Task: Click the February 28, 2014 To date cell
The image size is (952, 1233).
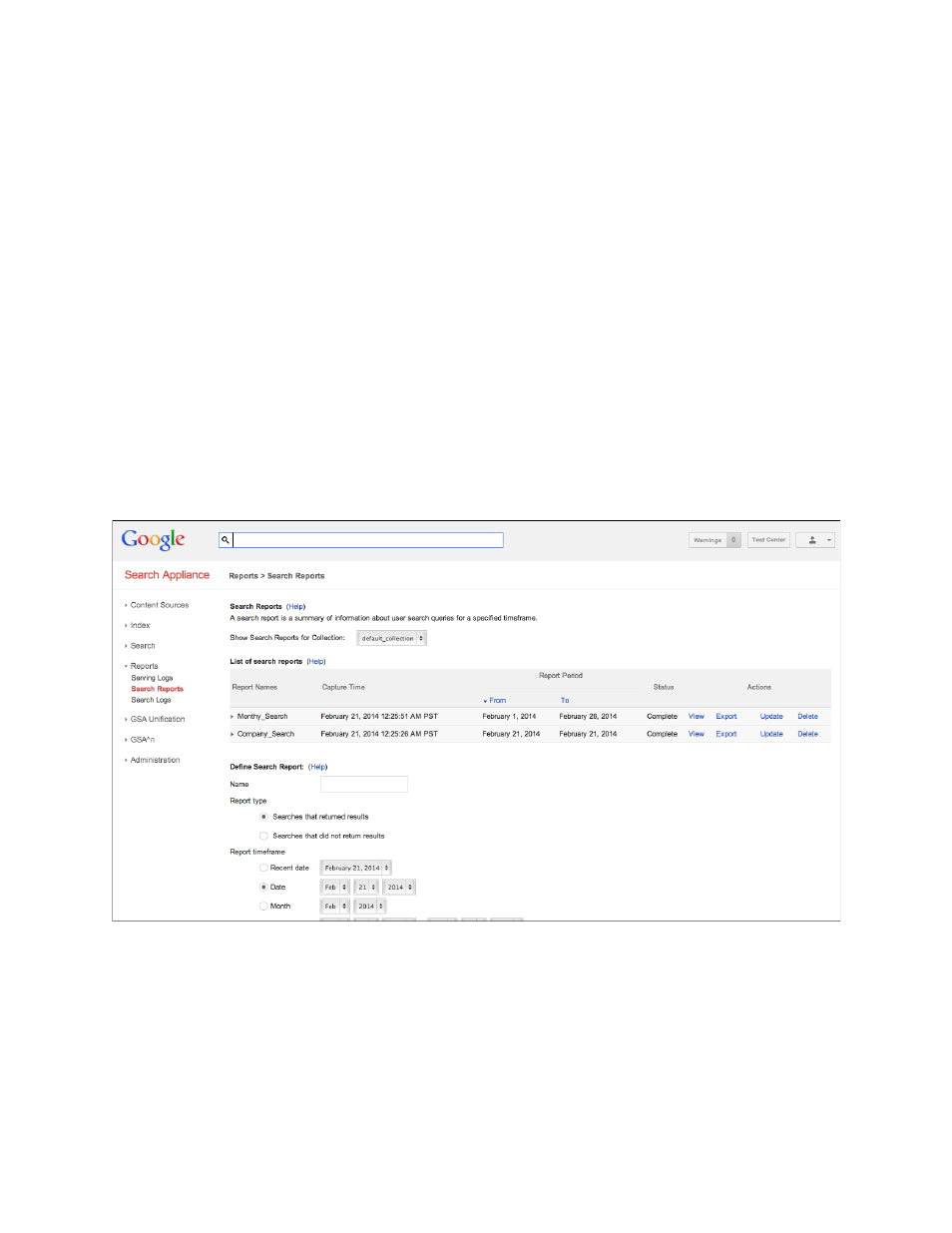Action: point(588,717)
